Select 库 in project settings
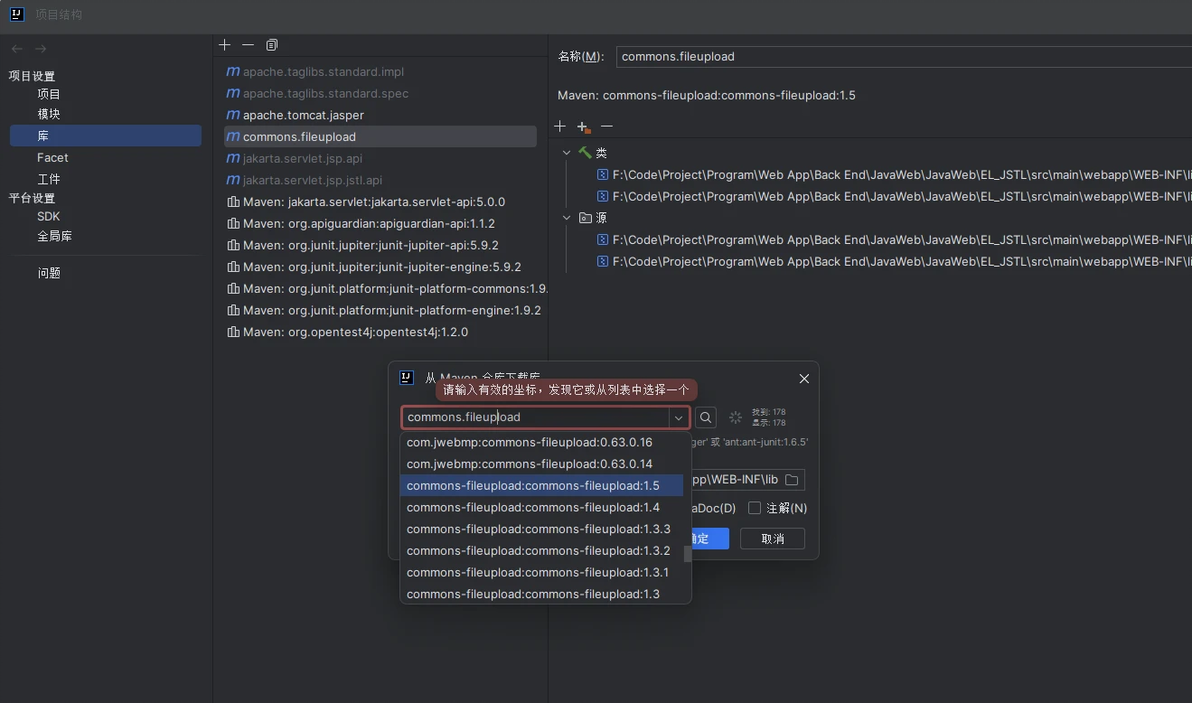Viewport: 1192px width, 703px height. tap(106, 136)
